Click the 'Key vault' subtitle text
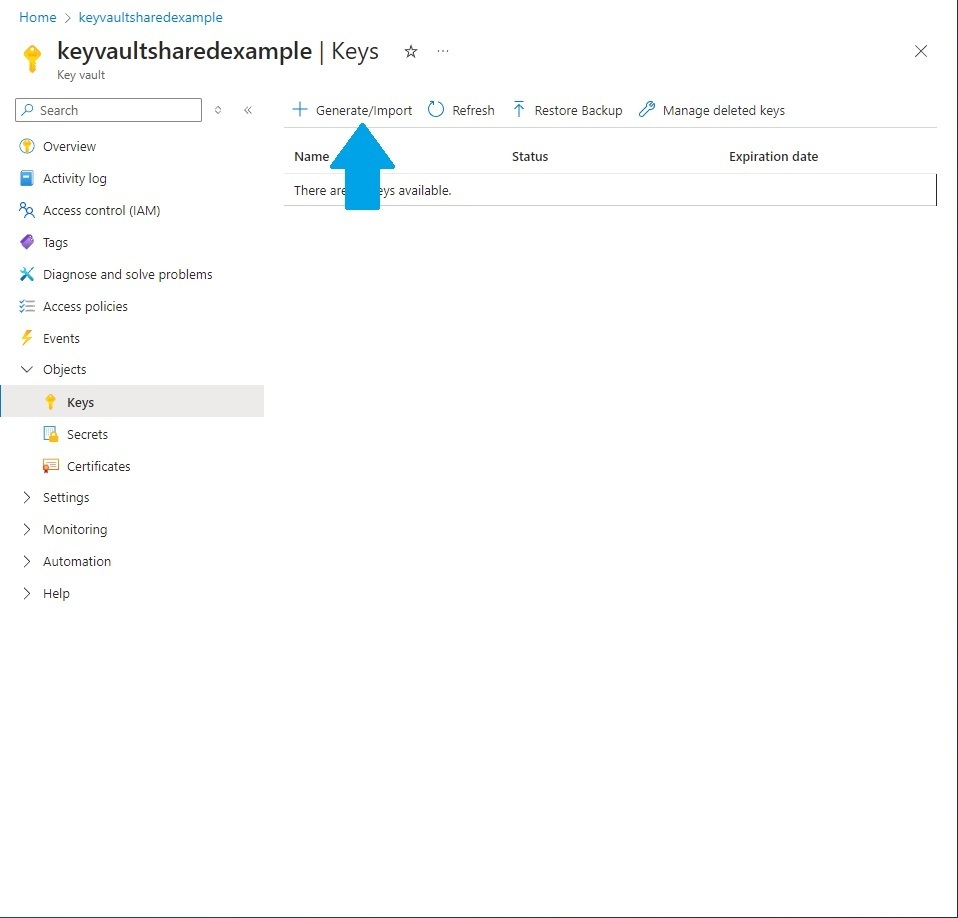 pos(81,75)
